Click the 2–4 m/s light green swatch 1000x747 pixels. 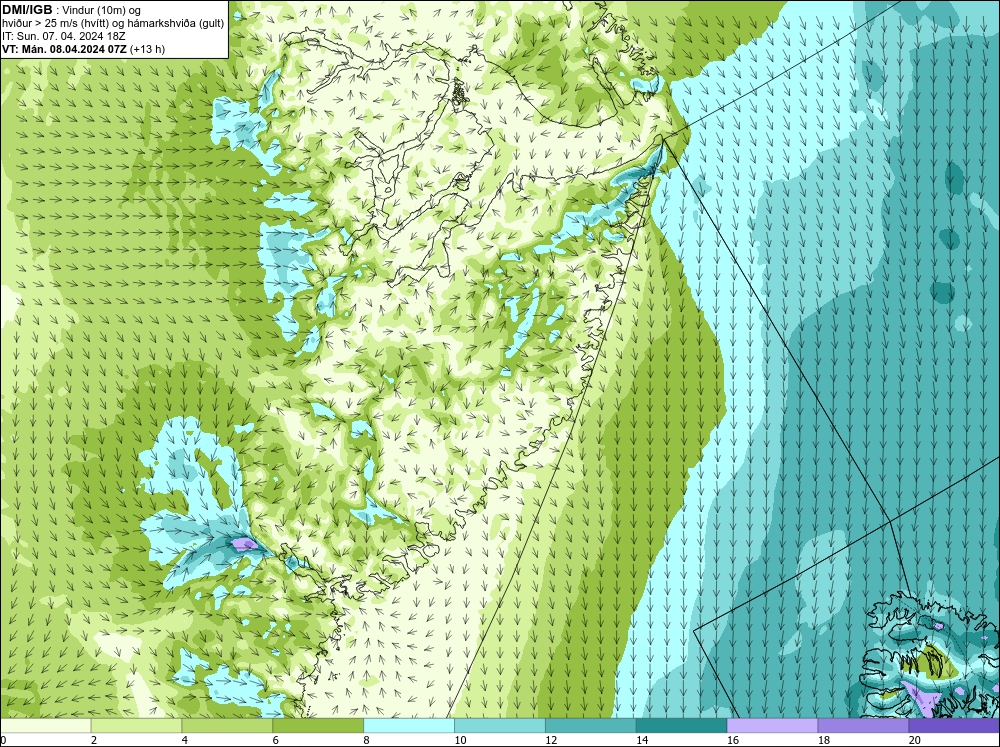point(136,726)
